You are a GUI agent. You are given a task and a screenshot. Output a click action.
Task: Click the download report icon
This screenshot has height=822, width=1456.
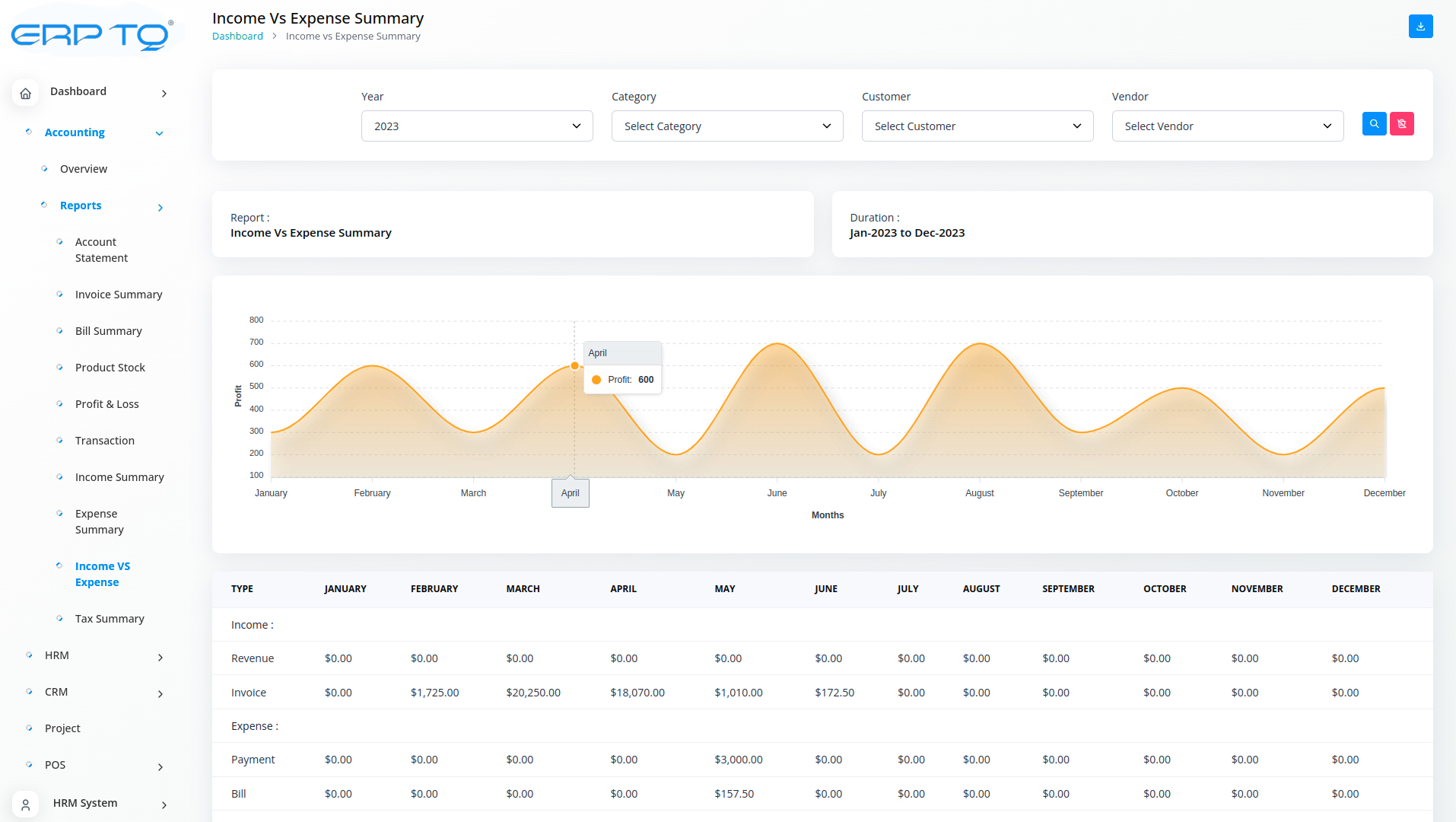point(1420,27)
